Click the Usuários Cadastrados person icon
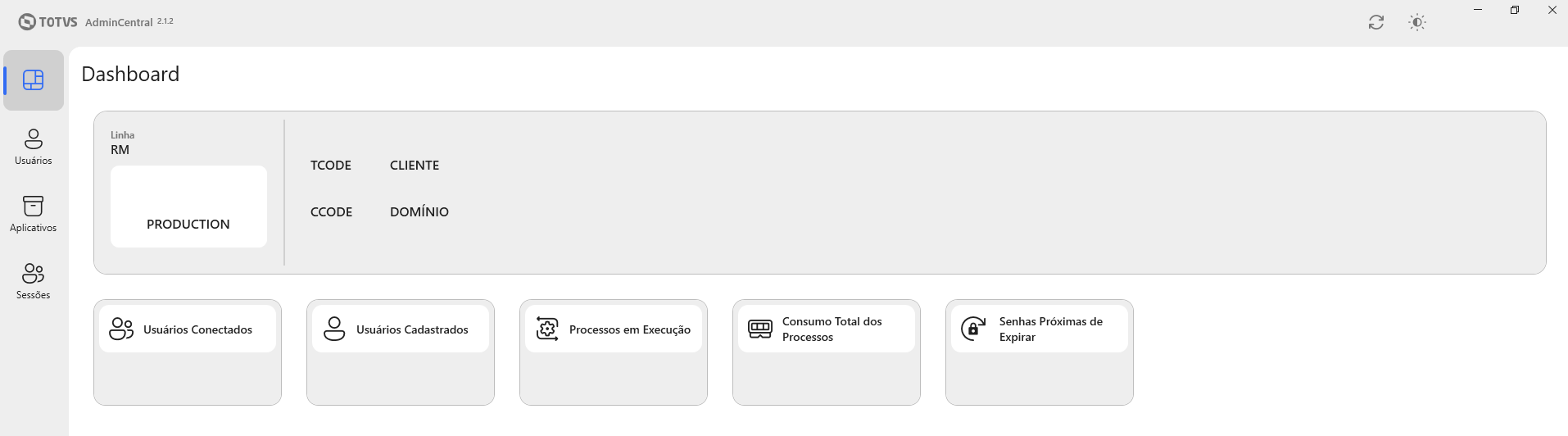 334,329
